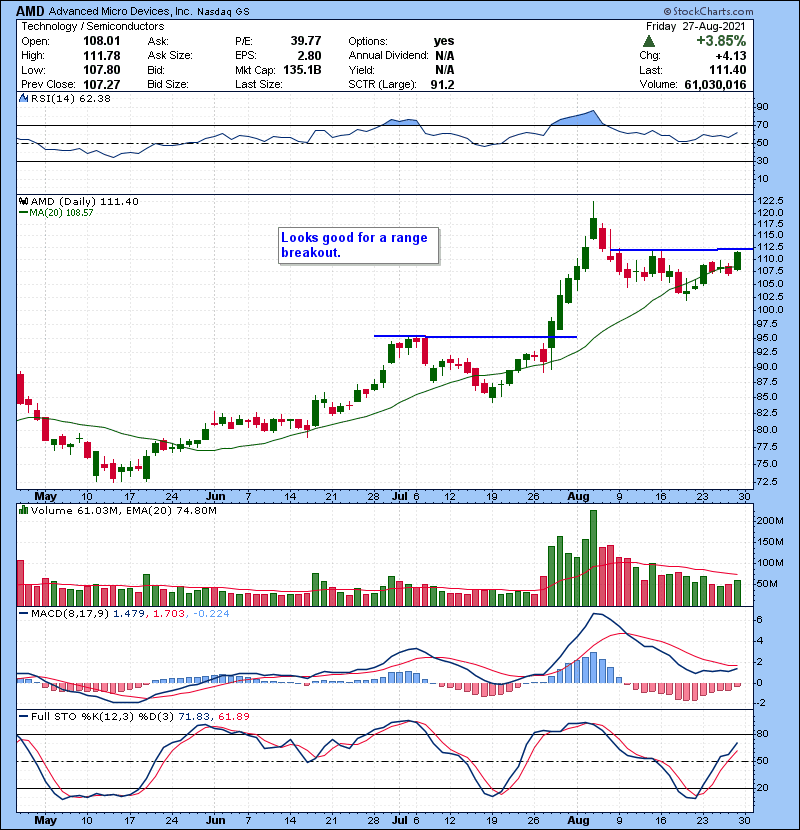Click the Full STO legend dash marker
This screenshot has width=800, height=830.
[23, 717]
